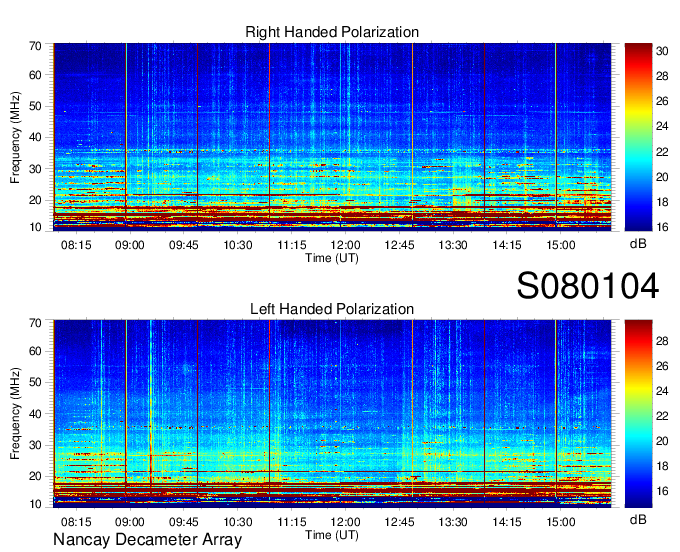Click the 70 MHz tick on bottom plot
The width and height of the screenshot is (680, 552).
coord(35,323)
